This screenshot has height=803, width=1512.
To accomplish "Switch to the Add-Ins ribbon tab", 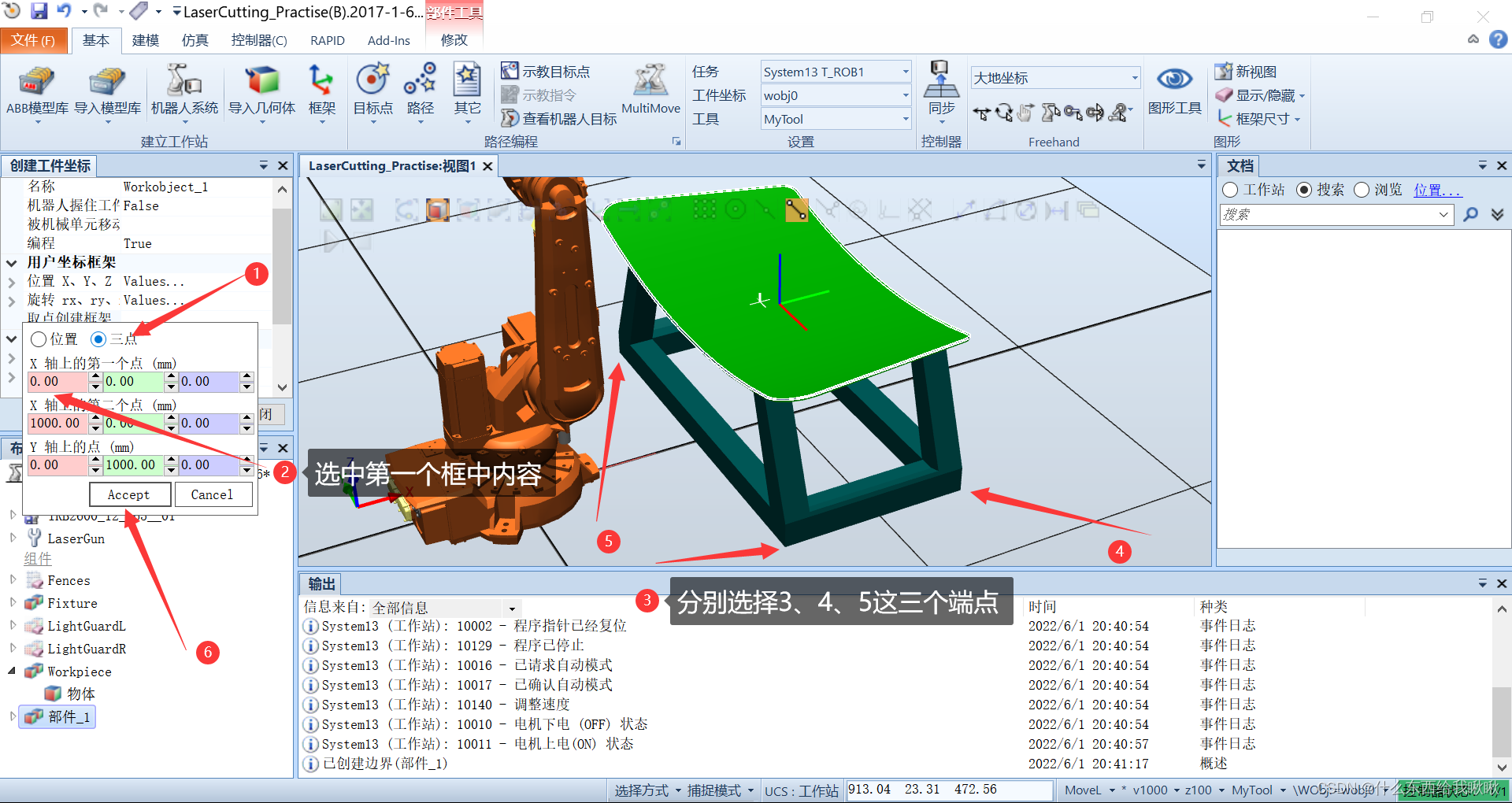I will coord(389,40).
